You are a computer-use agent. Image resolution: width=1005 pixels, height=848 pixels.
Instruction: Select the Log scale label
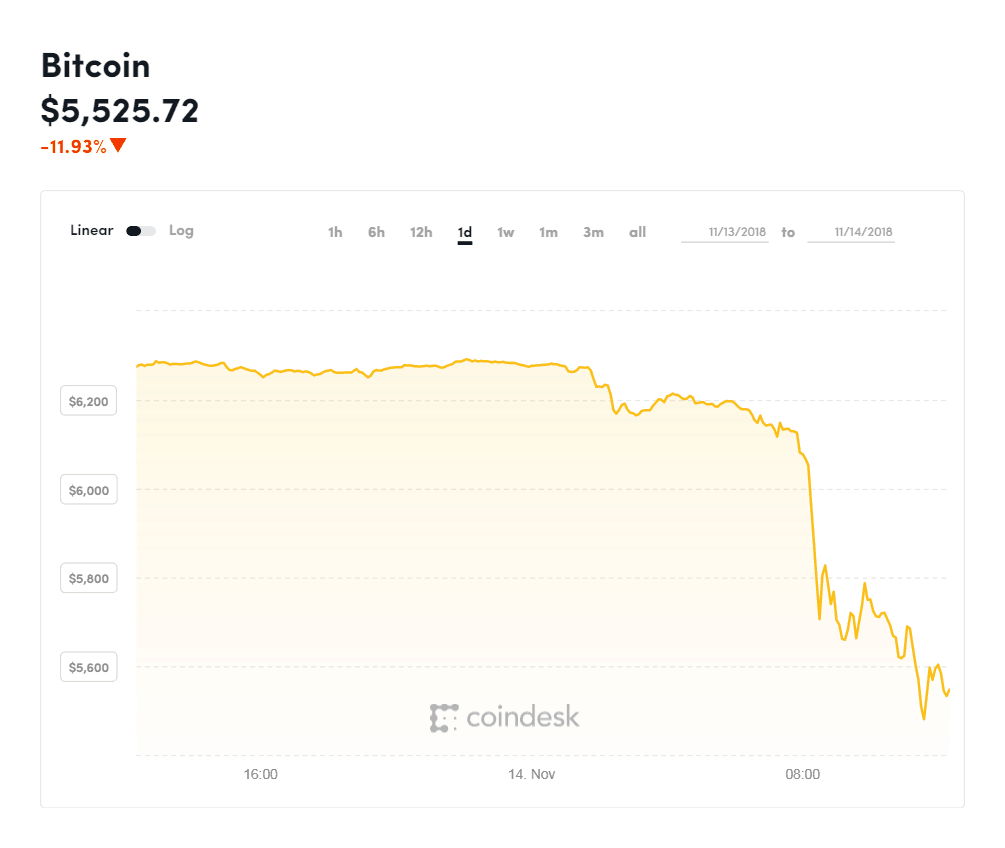pyautogui.click(x=181, y=231)
